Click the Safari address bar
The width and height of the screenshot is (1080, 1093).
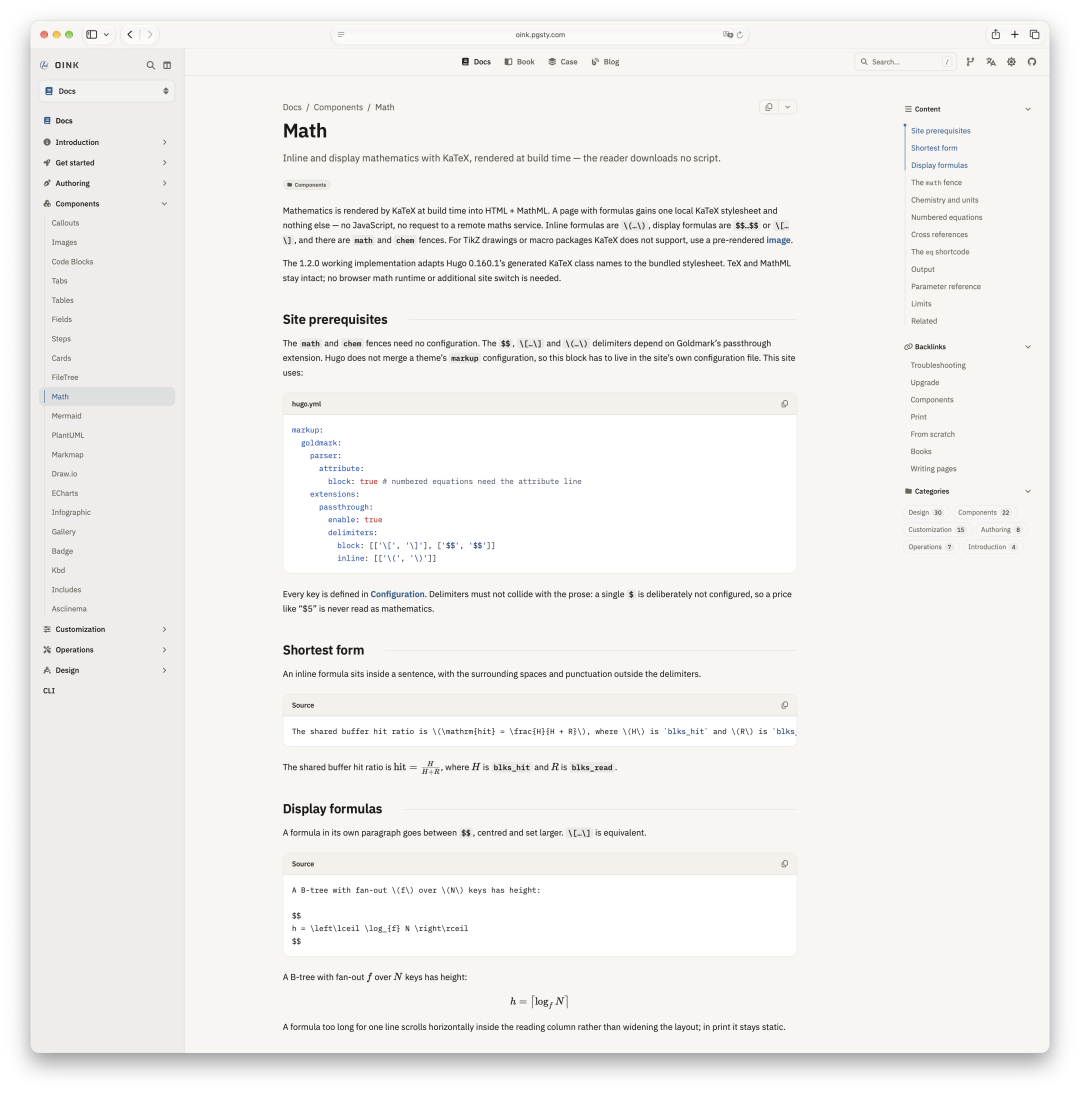tap(540, 35)
